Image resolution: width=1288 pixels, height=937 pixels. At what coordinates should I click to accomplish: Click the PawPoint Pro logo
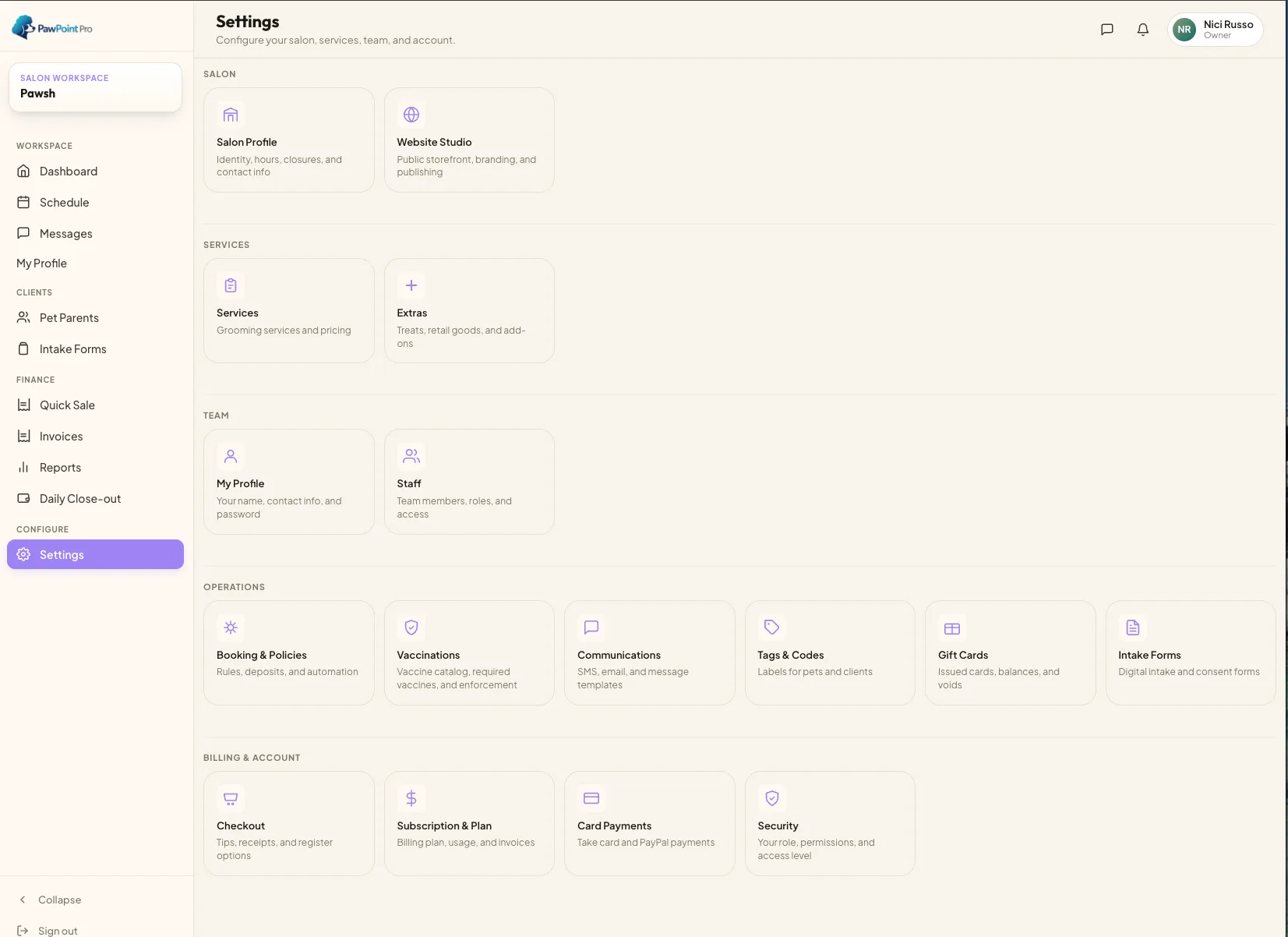[x=52, y=27]
